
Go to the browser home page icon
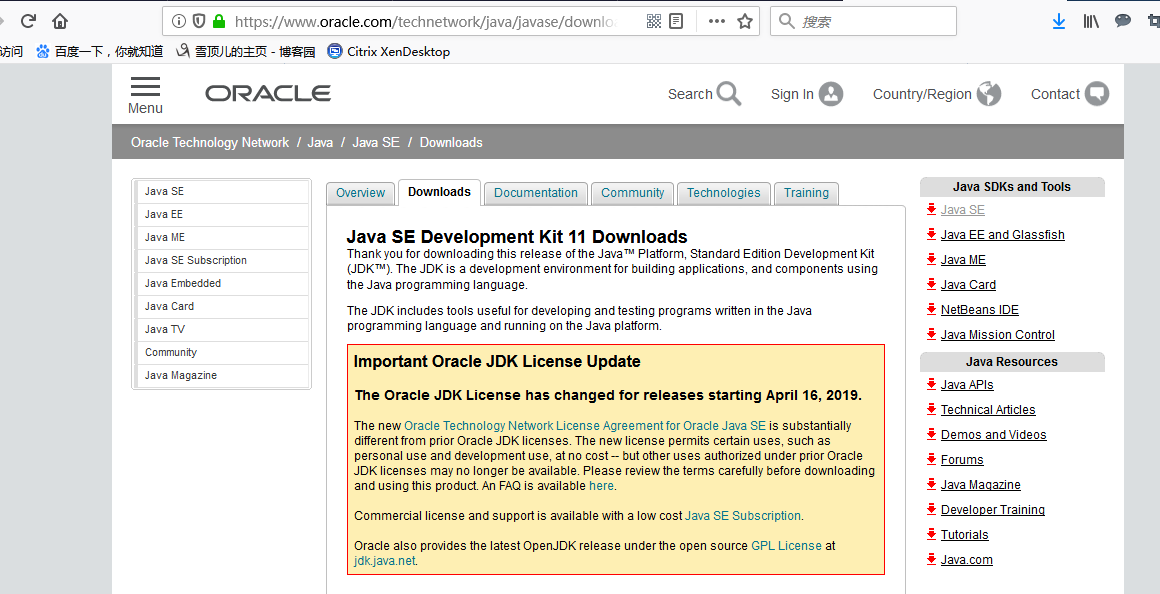(60, 21)
